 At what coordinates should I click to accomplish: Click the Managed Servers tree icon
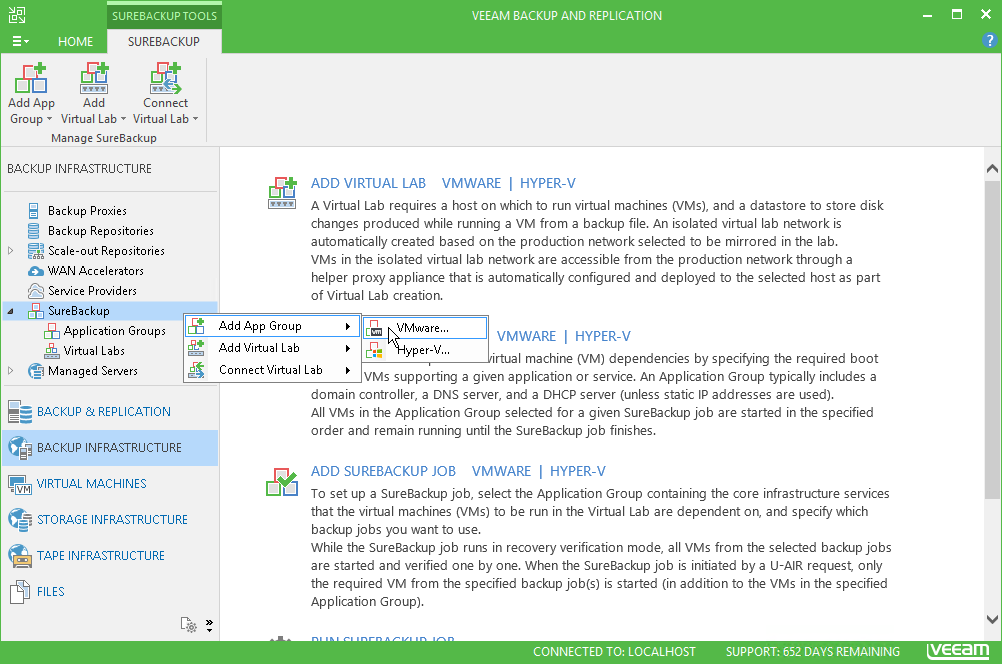[x=36, y=371]
